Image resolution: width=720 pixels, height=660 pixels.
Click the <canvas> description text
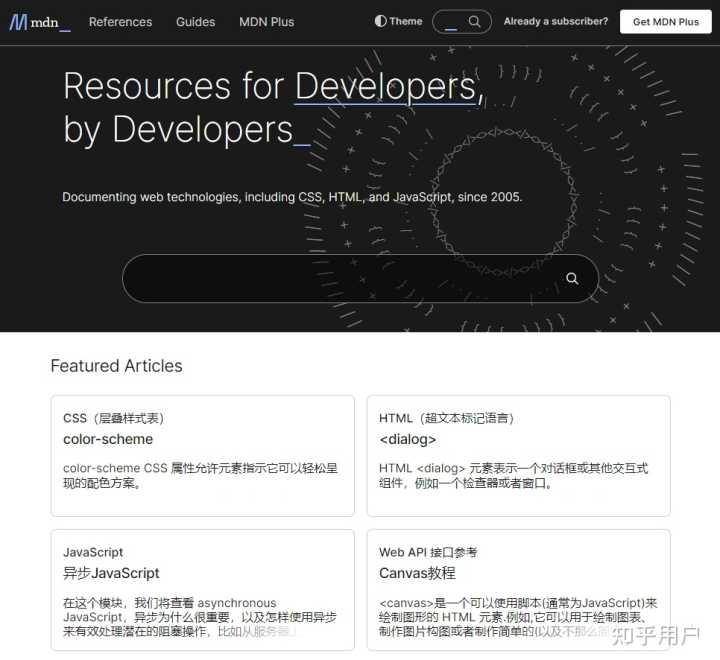coord(518,617)
